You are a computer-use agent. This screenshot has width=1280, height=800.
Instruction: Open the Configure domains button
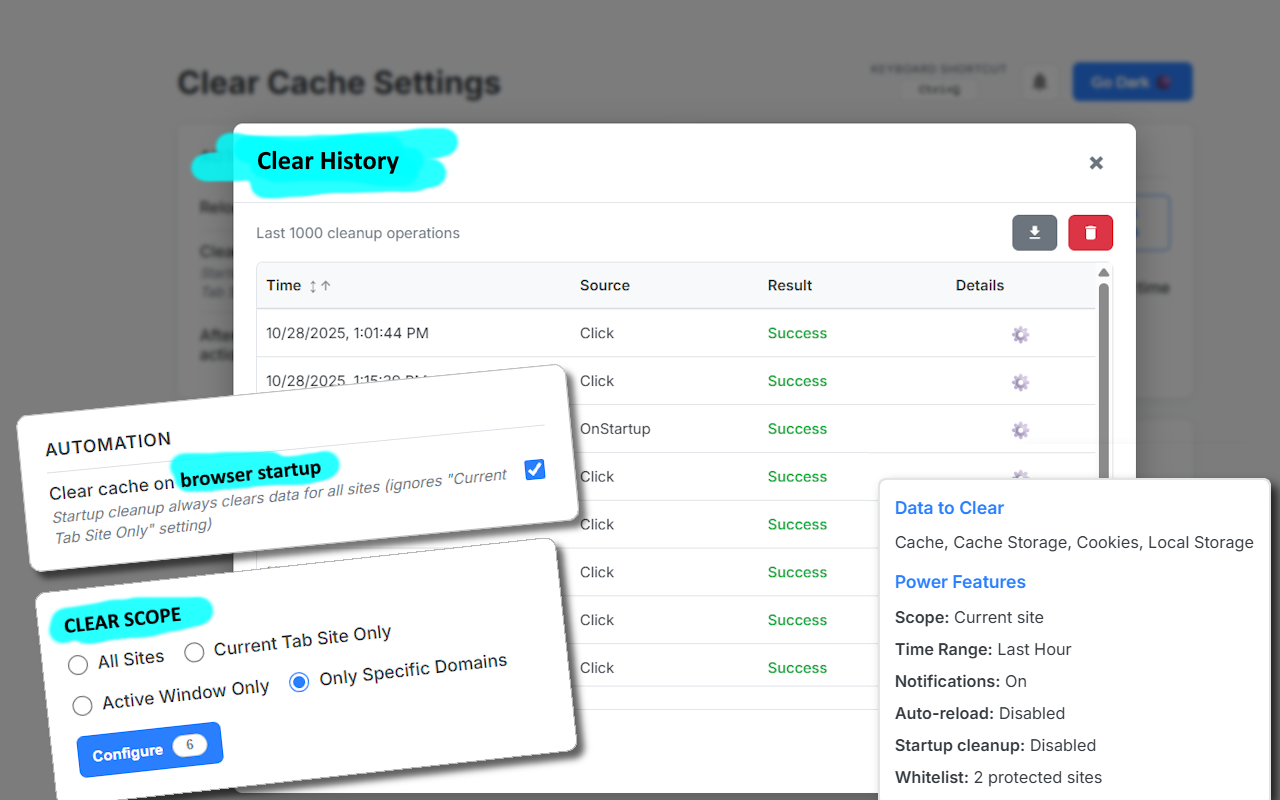pyautogui.click(x=149, y=750)
